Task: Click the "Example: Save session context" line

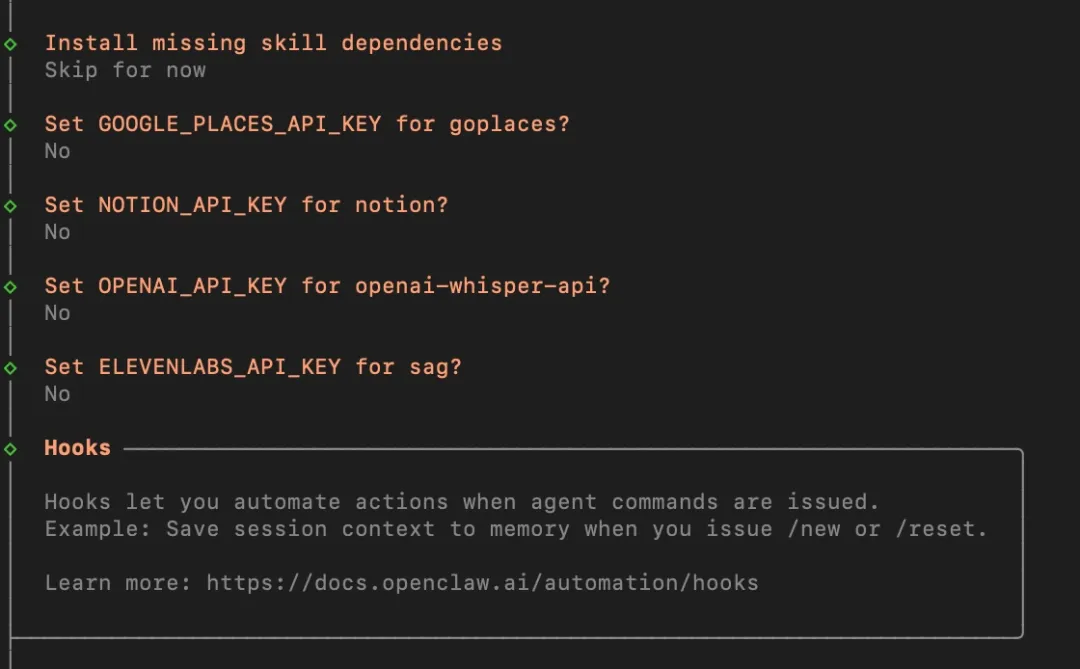Action: coord(516,529)
